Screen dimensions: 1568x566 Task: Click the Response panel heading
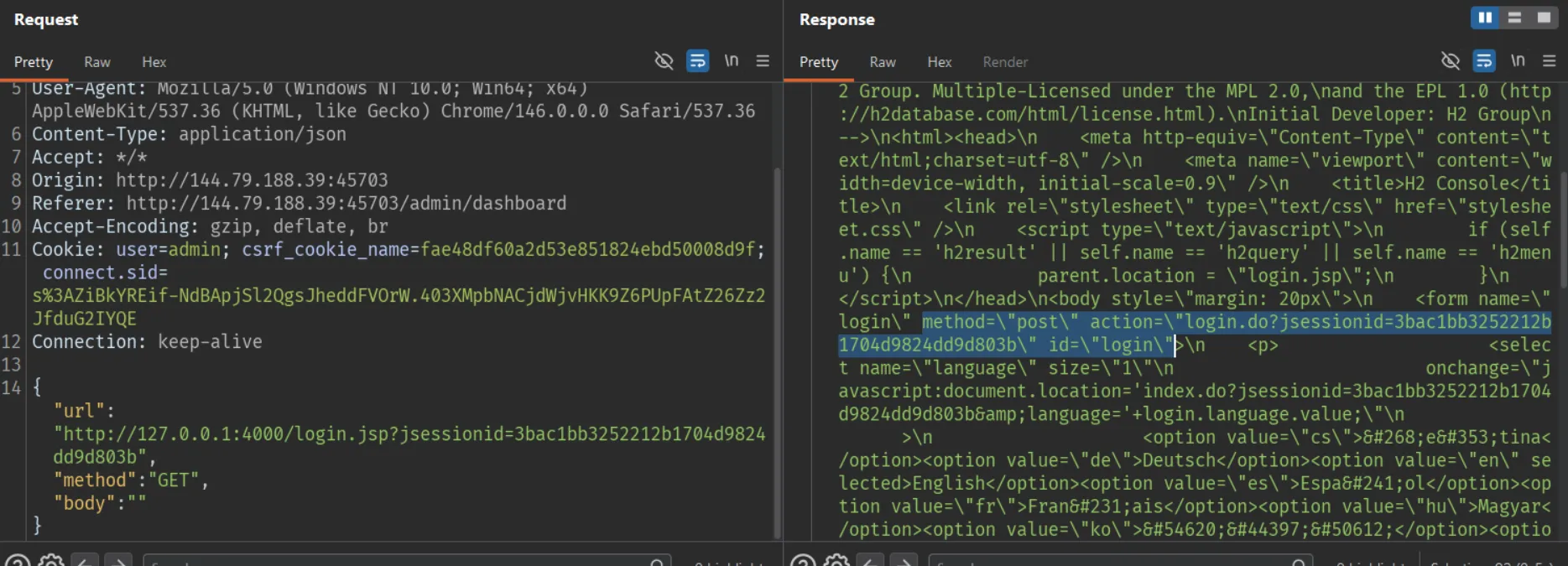tap(836, 19)
